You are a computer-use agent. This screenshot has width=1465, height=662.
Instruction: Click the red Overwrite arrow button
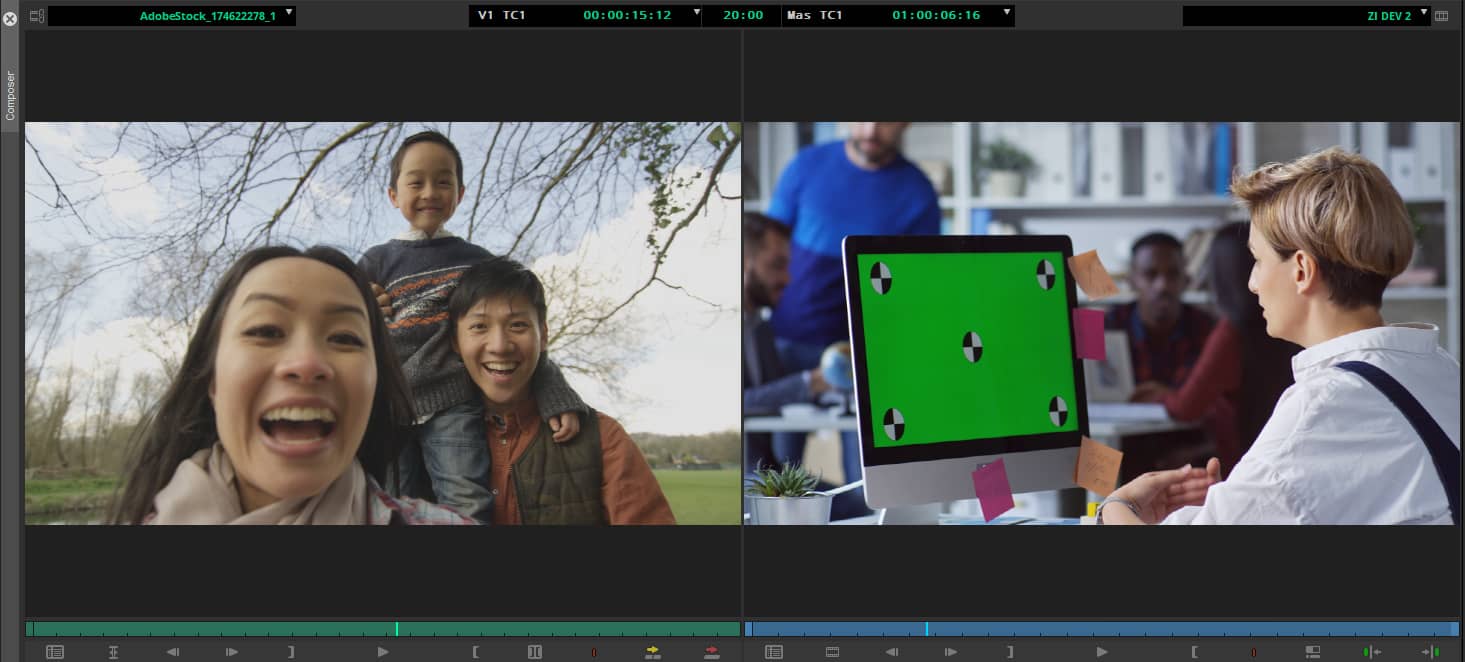pos(712,652)
